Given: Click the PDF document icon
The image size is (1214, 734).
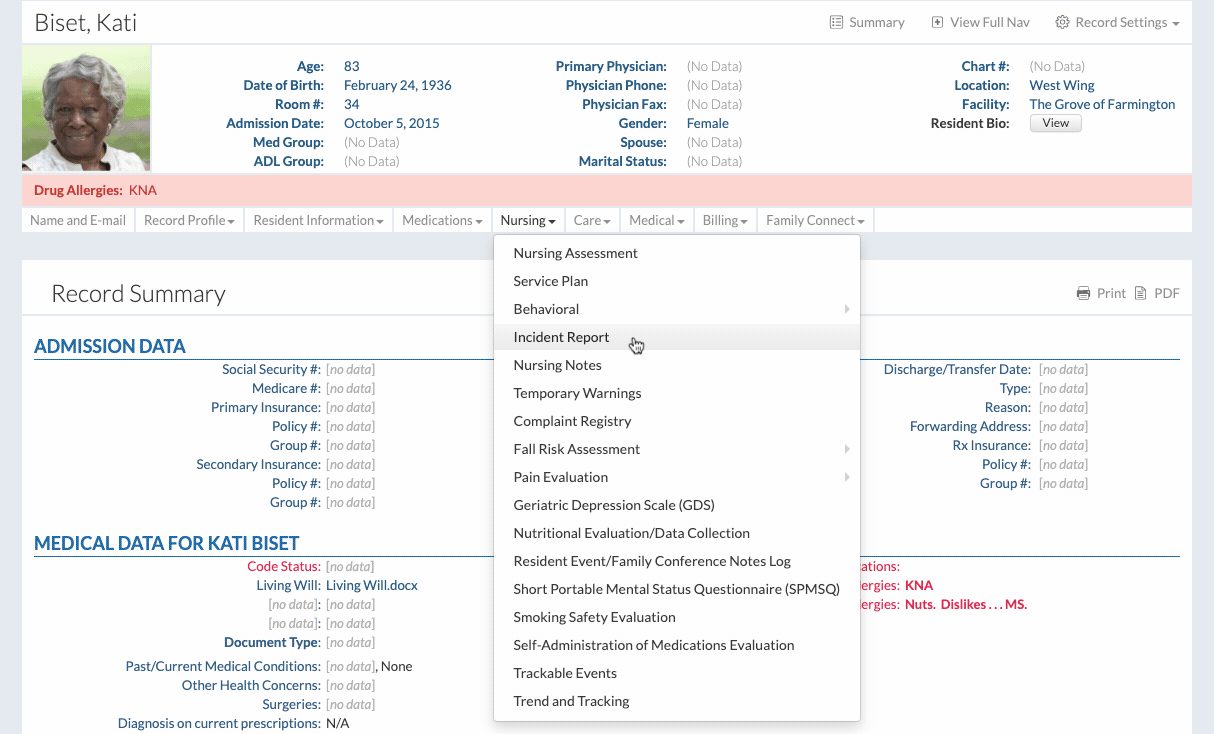Looking at the screenshot, I should point(1140,293).
